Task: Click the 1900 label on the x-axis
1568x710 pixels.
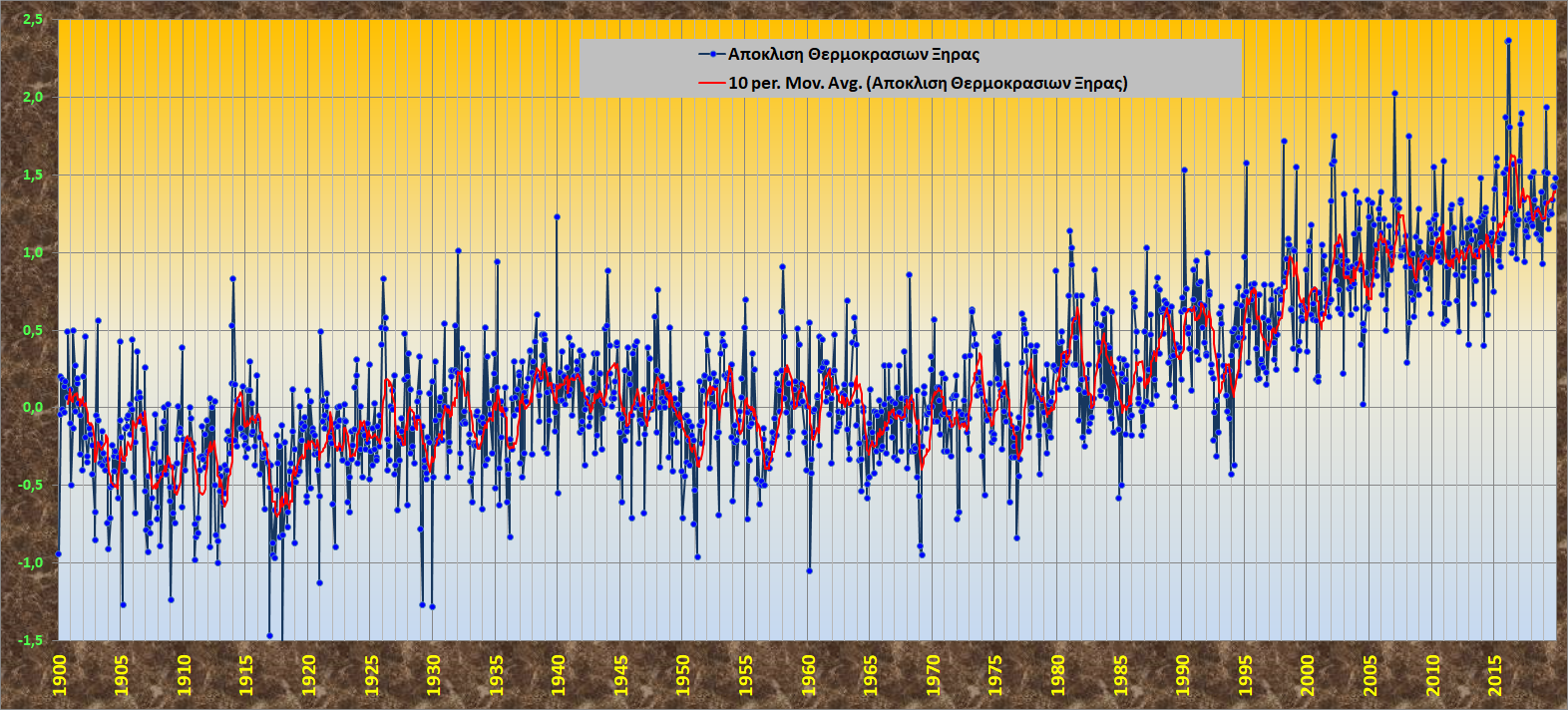Action: [x=59, y=675]
